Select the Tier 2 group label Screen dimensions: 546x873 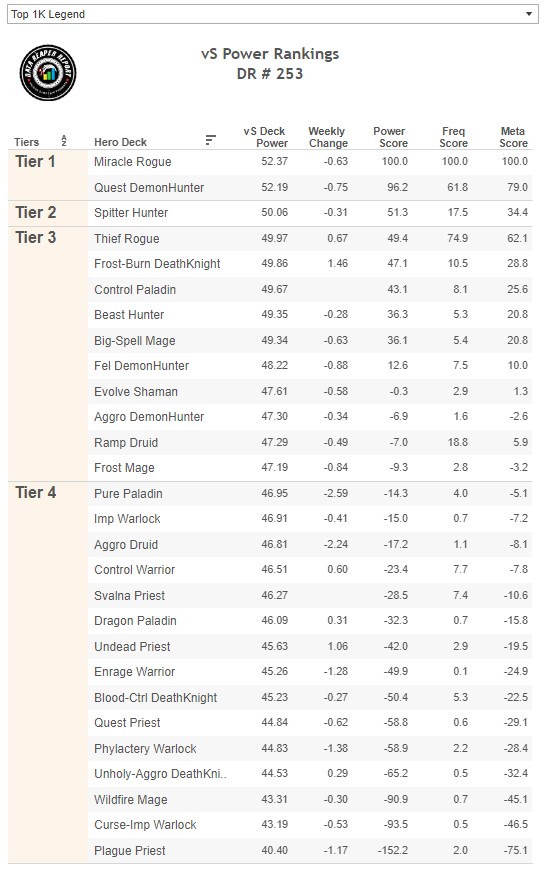[x=36, y=212]
